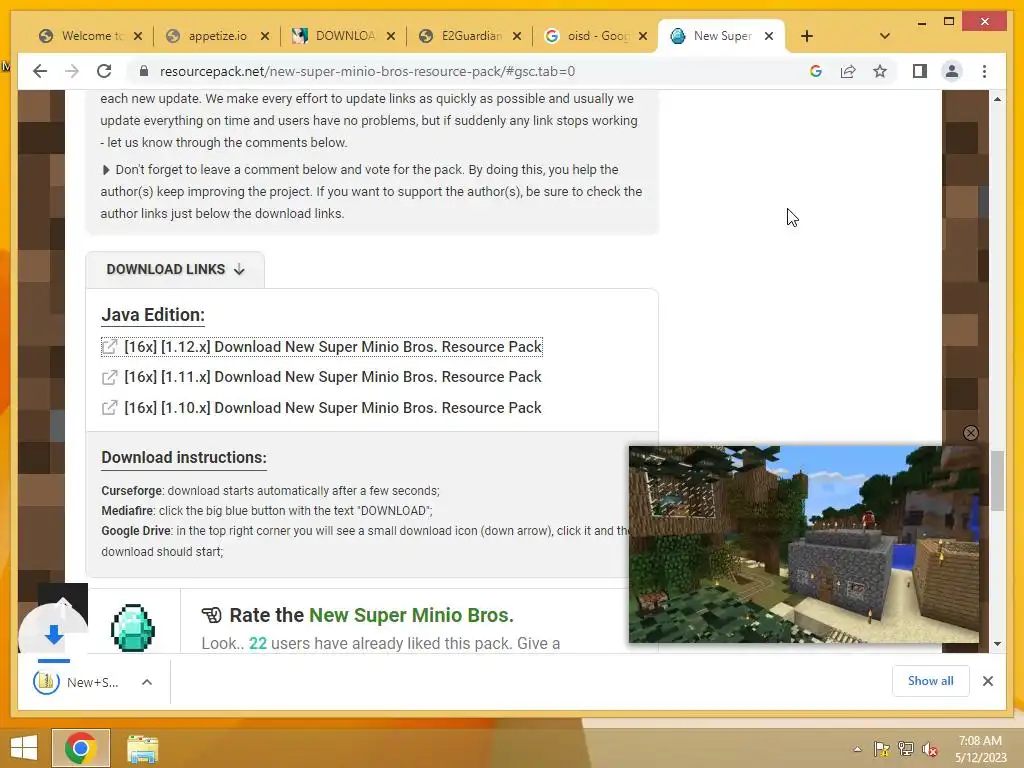Open the Windows Start button
1024x768 pixels.
click(x=24, y=748)
